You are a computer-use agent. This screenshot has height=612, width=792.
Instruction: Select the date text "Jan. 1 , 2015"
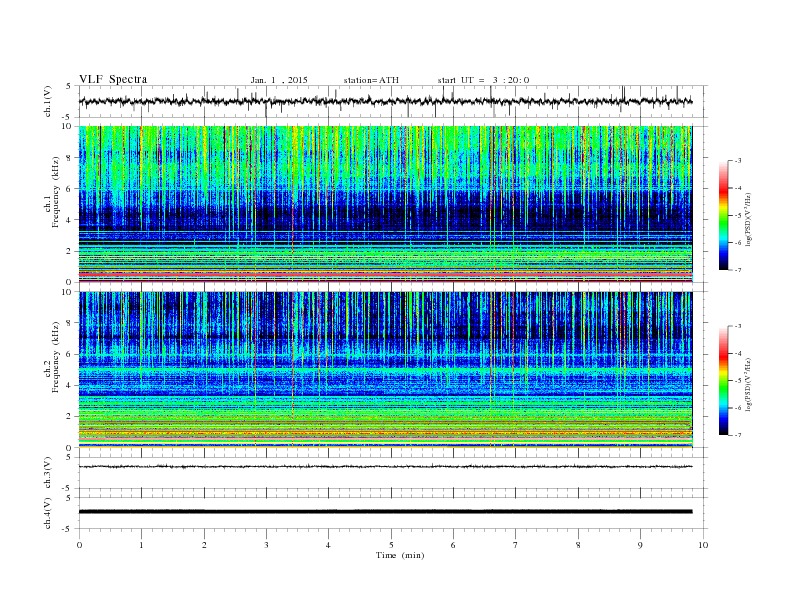click(x=279, y=80)
